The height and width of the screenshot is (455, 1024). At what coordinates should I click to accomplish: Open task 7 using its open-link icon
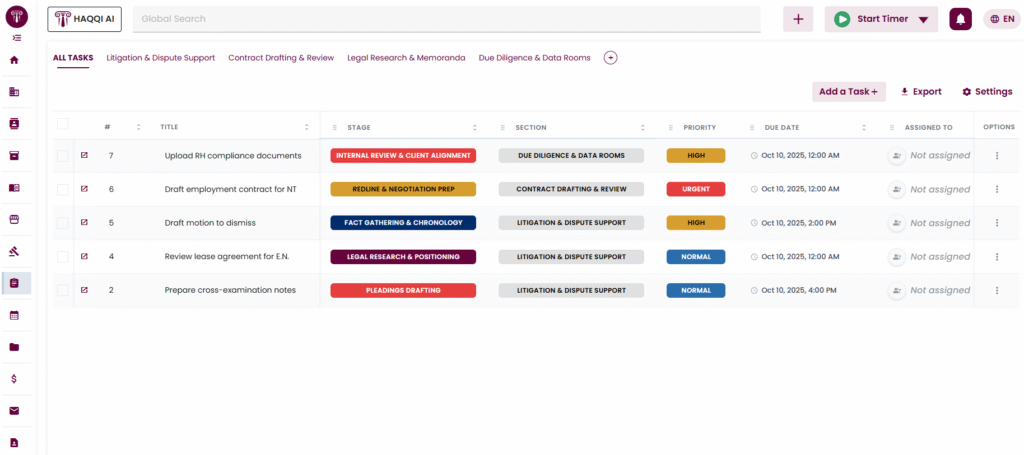[x=84, y=155]
